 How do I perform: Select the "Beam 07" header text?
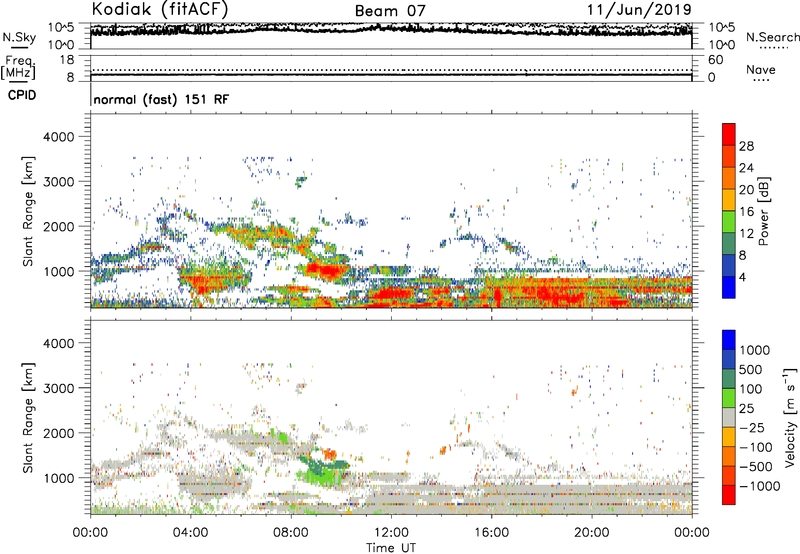click(x=390, y=11)
